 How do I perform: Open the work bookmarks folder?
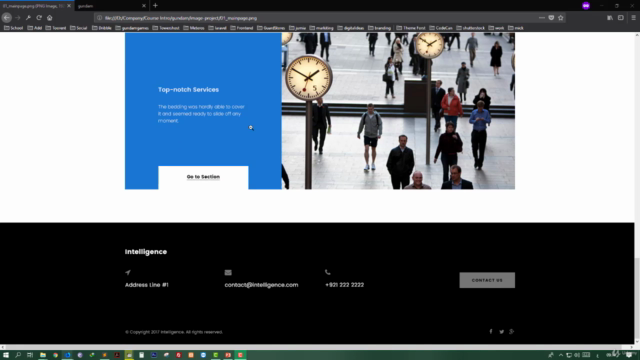tap(496, 28)
